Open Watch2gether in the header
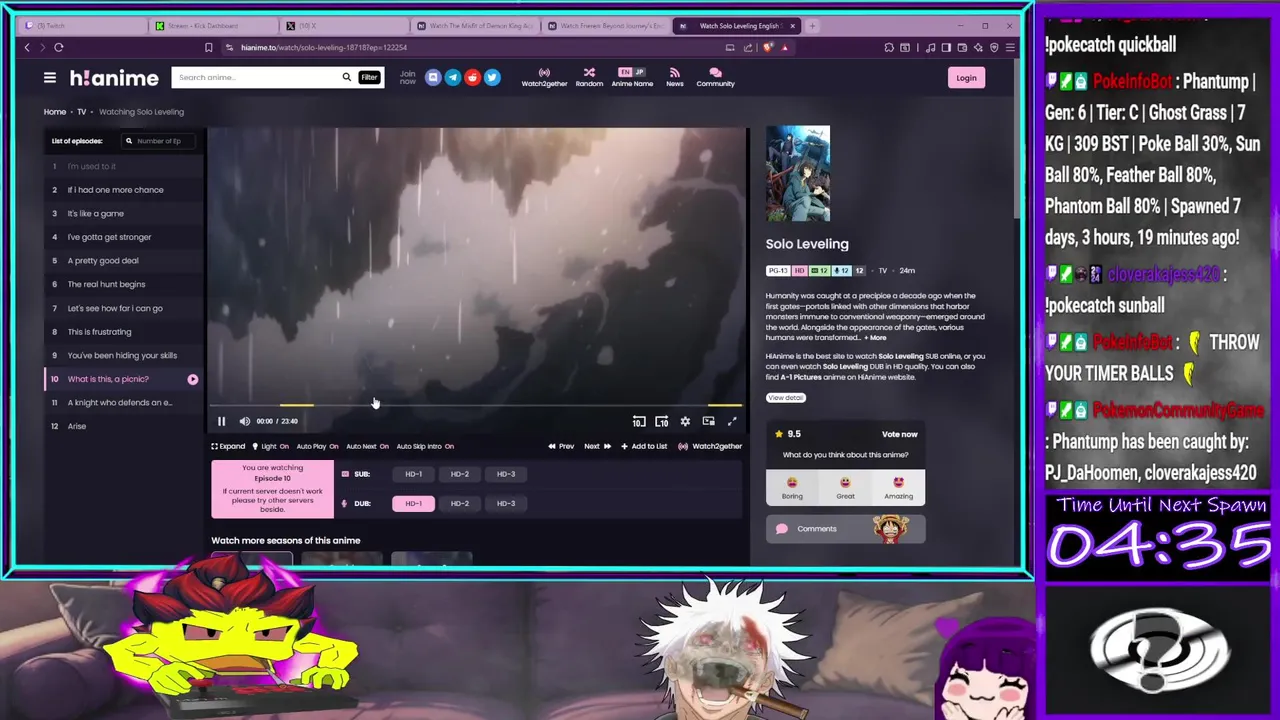This screenshot has height=720, width=1280. click(544, 77)
